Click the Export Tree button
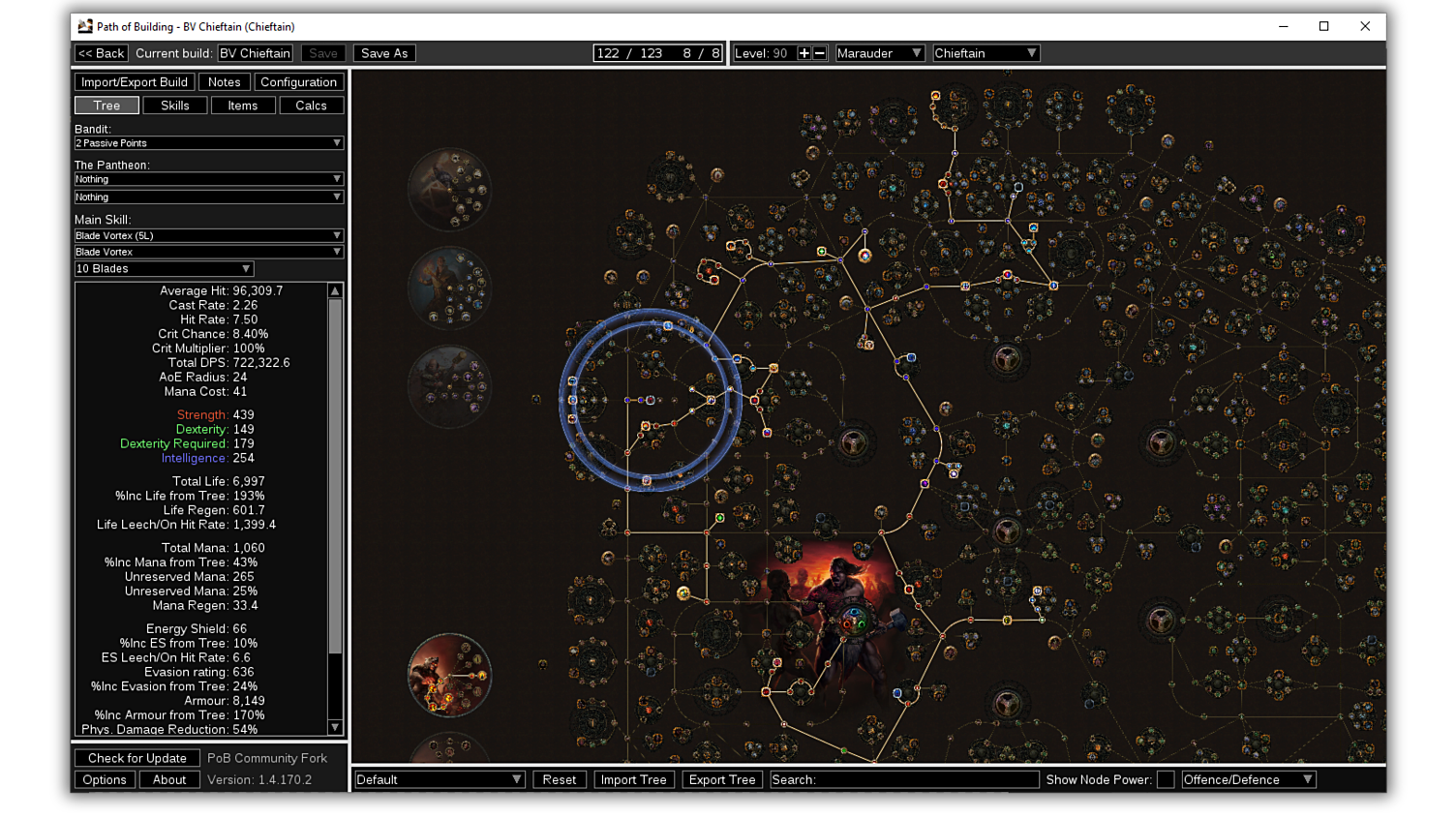The height and width of the screenshot is (819, 1456). pyautogui.click(x=722, y=779)
